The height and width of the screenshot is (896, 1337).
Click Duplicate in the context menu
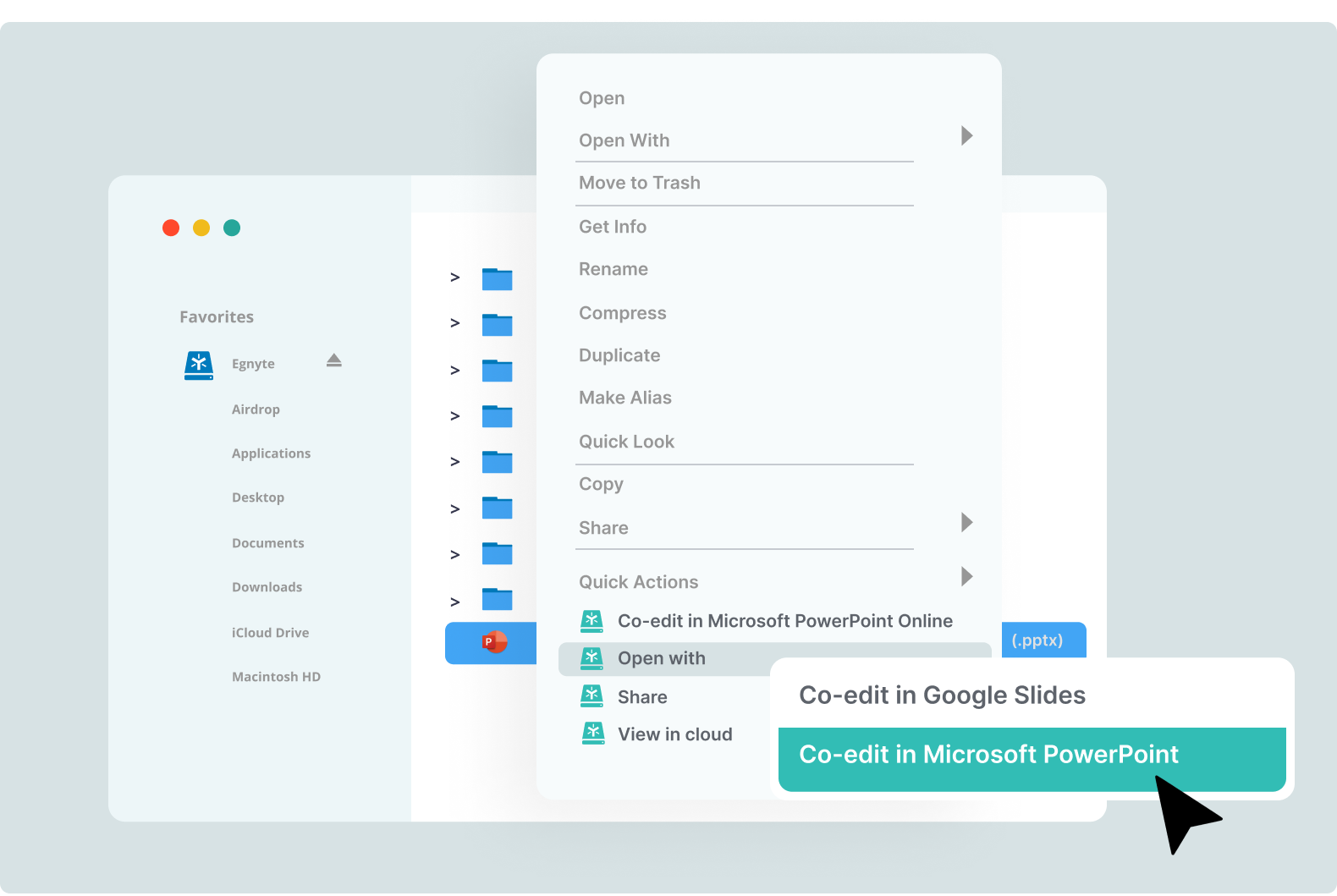(619, 355)
